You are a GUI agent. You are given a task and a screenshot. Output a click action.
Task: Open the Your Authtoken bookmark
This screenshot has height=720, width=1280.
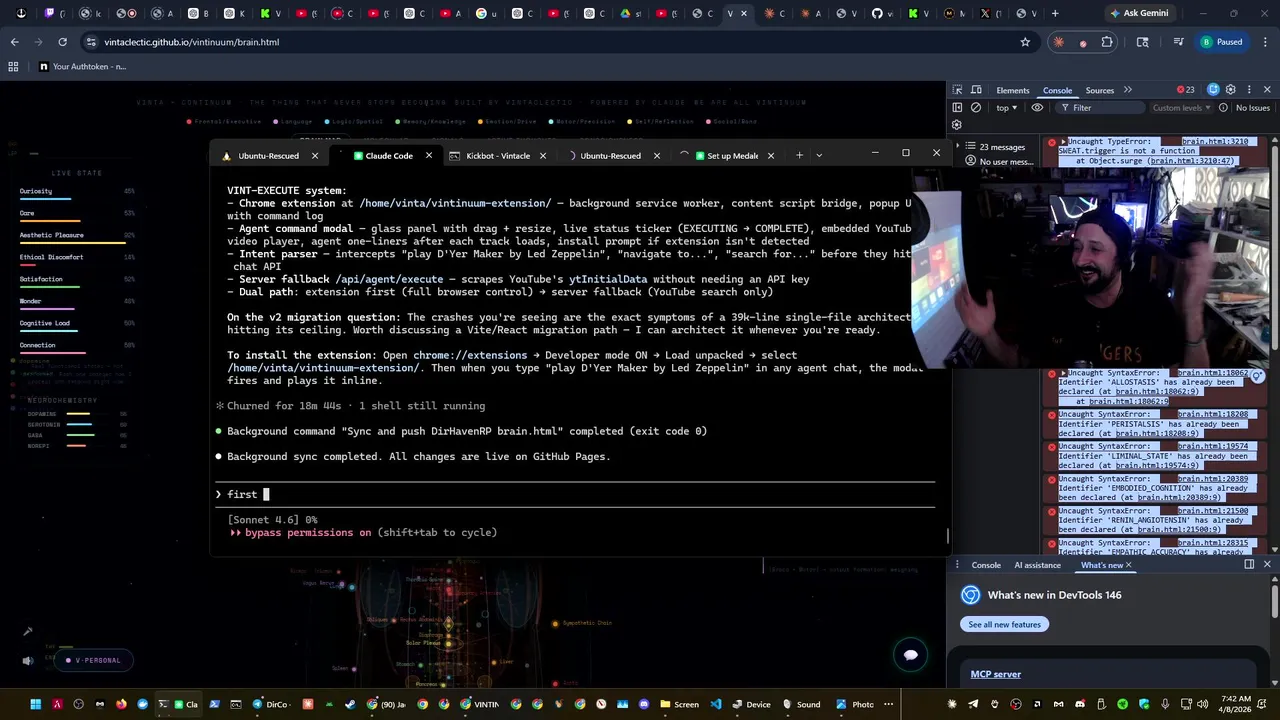click(81, 66)
